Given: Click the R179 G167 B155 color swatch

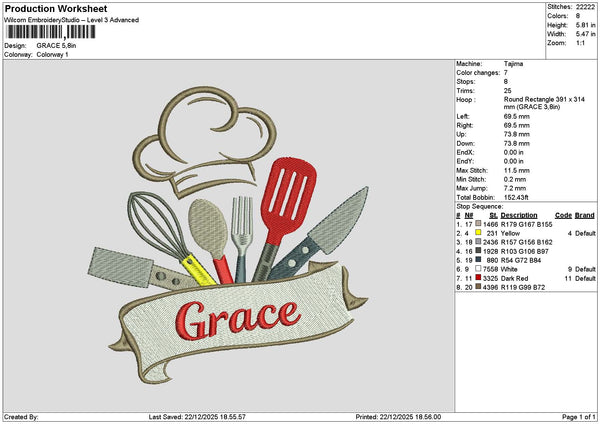Looking at the screenshot, I should click(x=478, y=223).
